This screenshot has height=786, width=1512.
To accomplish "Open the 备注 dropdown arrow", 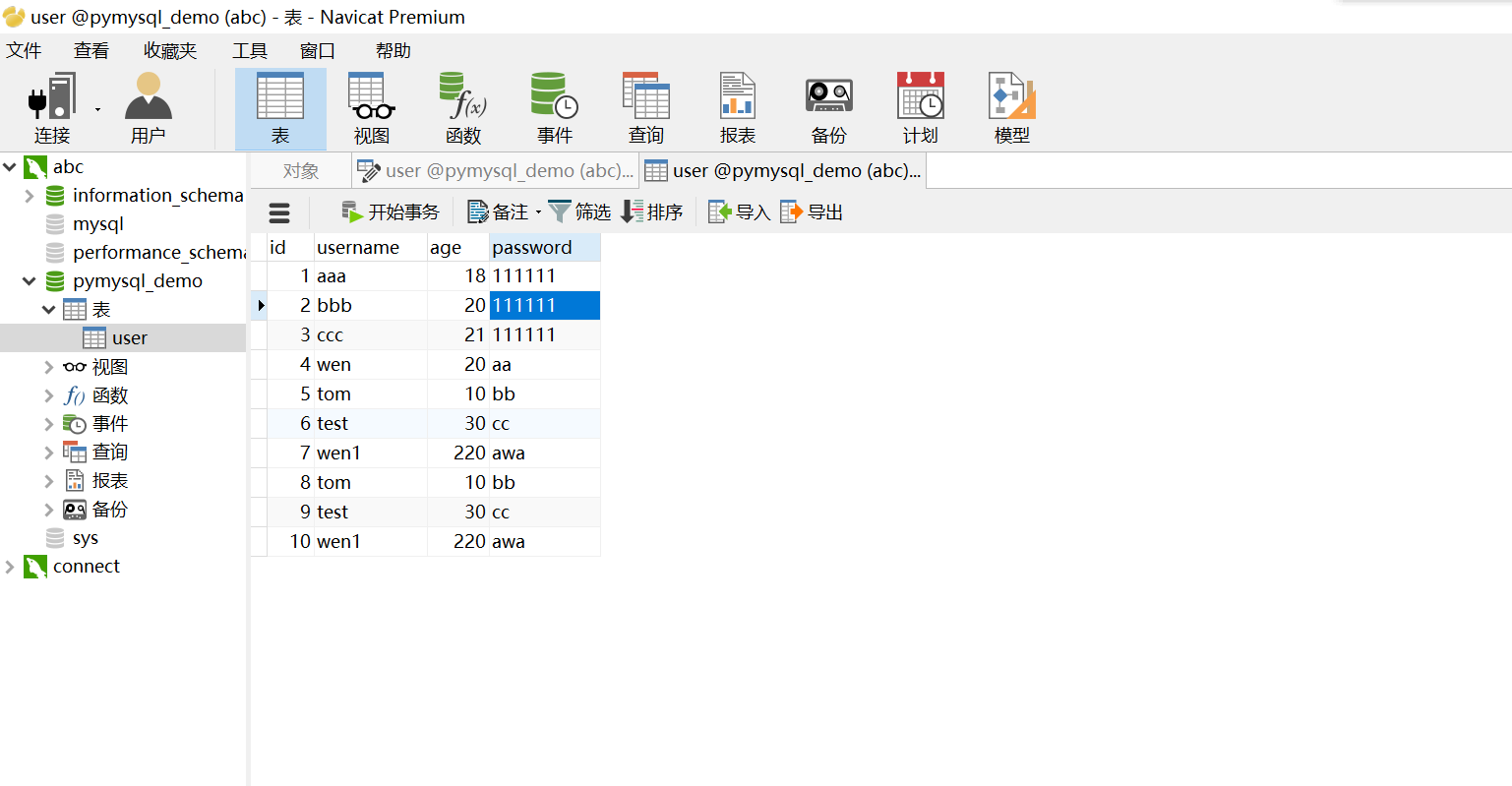I will click(538, 211).
